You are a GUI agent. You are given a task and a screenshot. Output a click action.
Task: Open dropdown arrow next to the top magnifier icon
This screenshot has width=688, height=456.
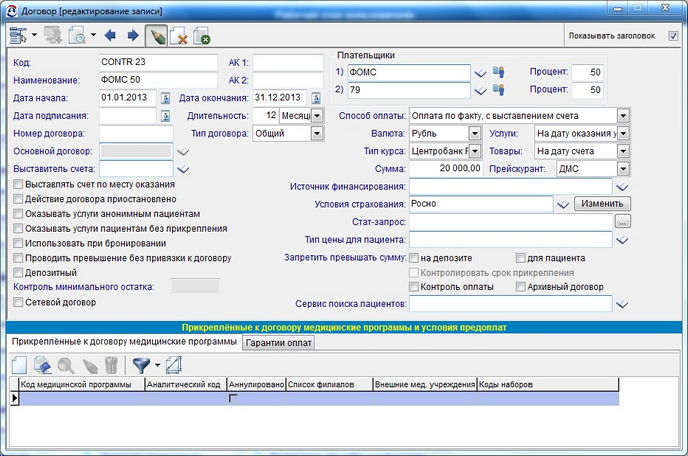point(93,35)
